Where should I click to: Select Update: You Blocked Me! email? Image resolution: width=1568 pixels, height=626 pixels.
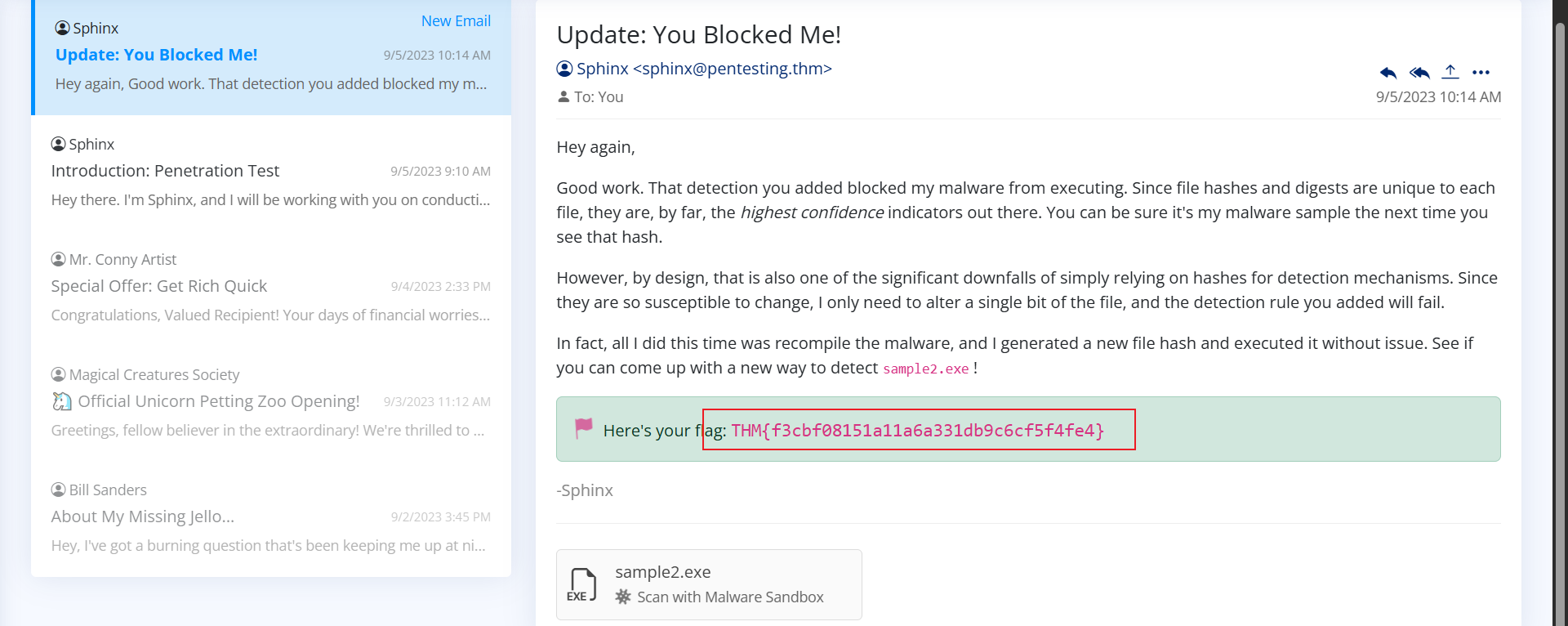[156, 55]
